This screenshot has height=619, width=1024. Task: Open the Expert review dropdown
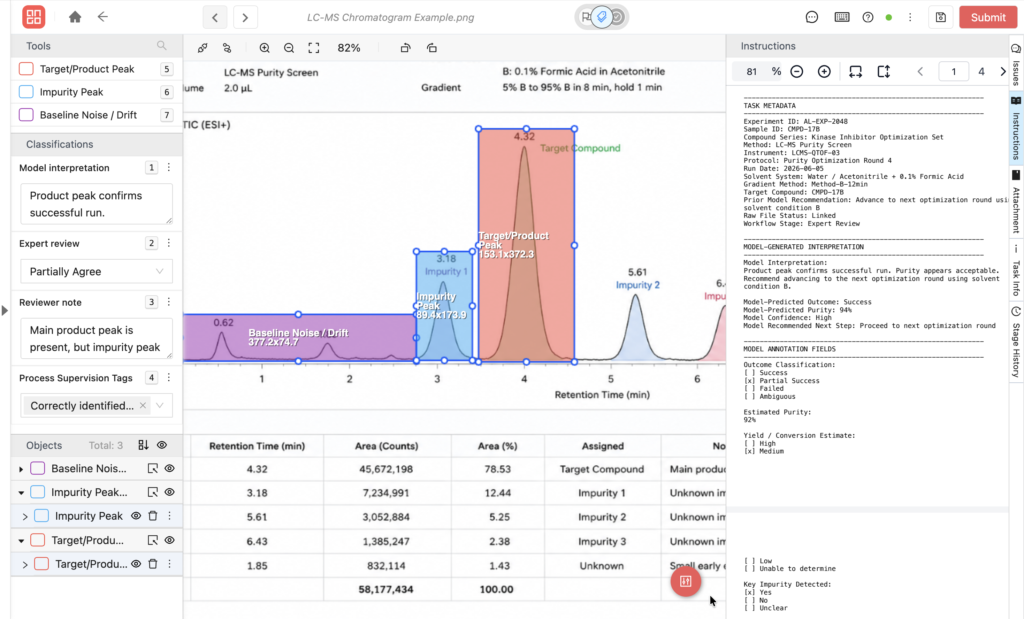pos(97,272)
